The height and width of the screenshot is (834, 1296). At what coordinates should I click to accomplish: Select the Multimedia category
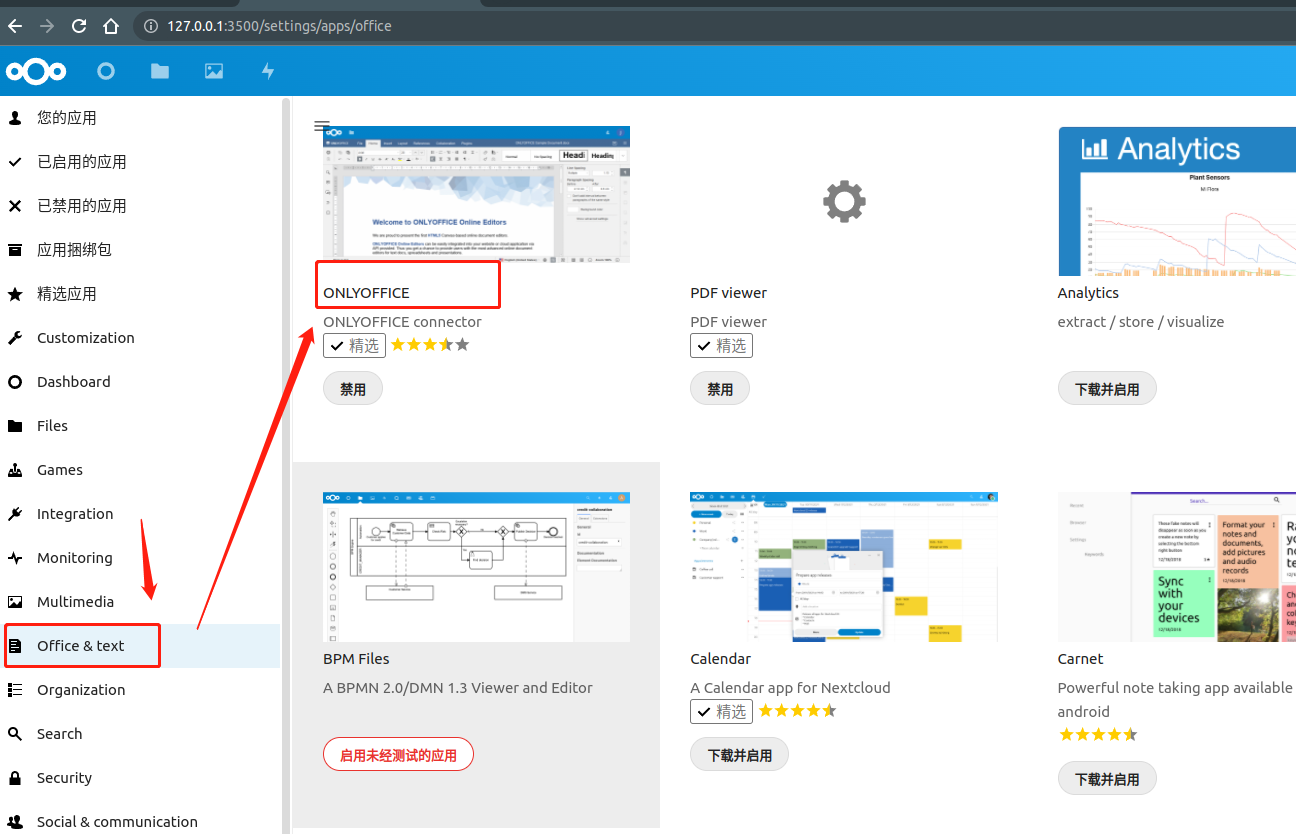click(x=140, y=602)
